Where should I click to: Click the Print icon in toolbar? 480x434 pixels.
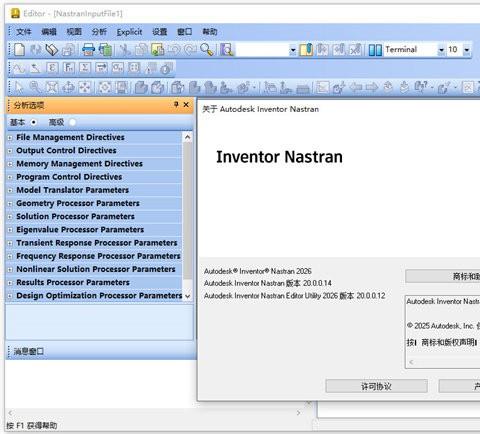(88, 50)
